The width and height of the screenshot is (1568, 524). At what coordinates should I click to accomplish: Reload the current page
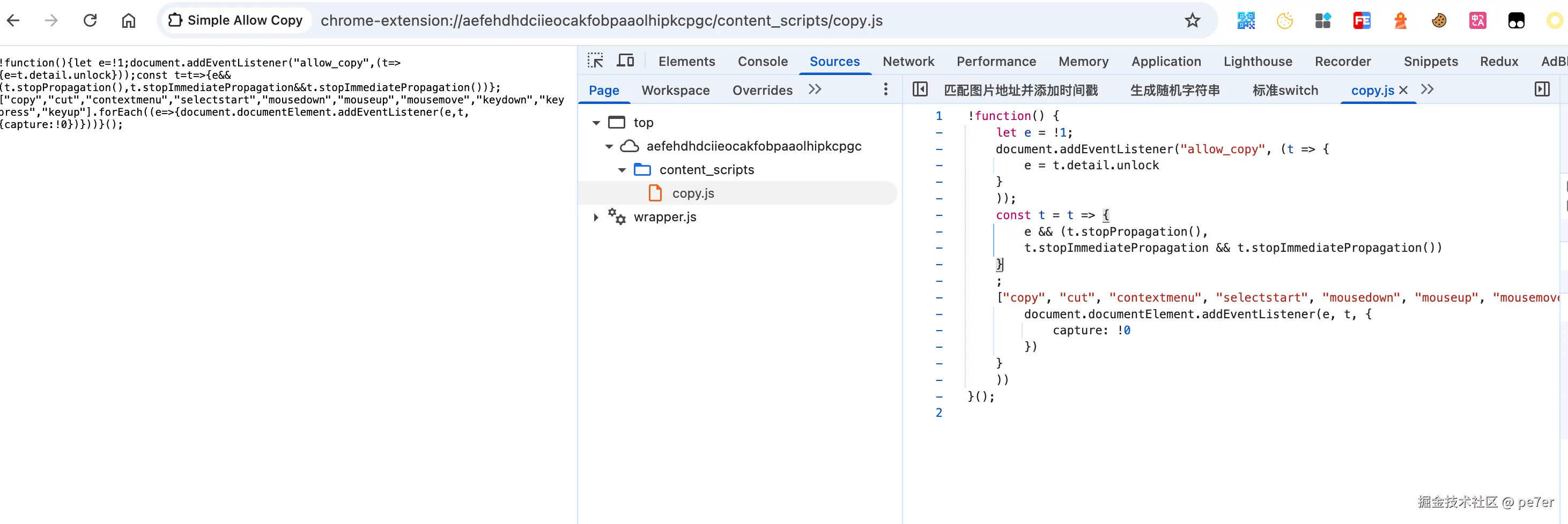point(90,21)
